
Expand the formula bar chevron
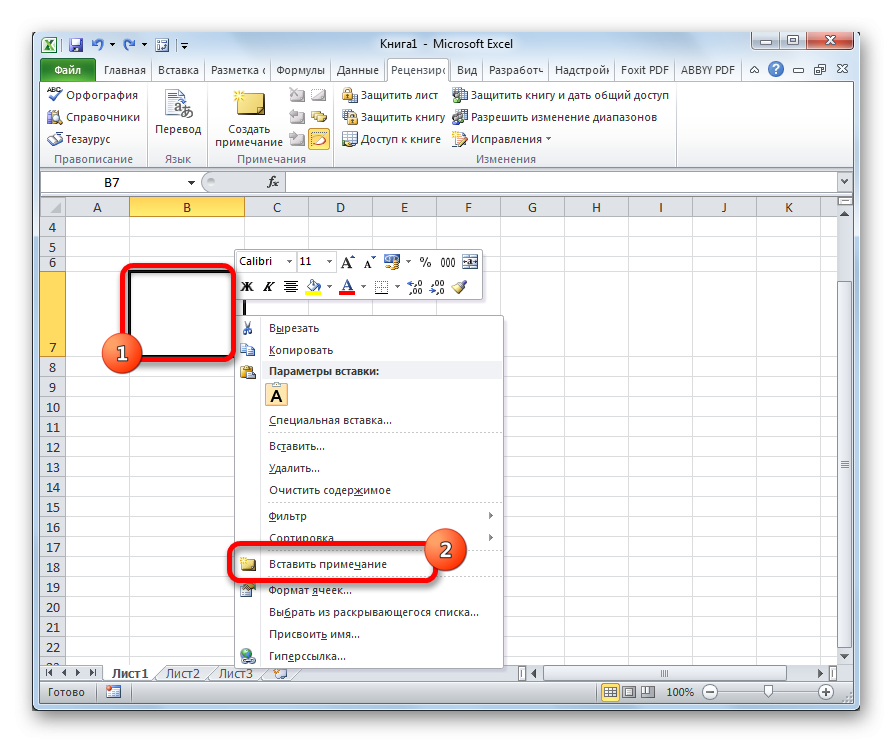(x=844, y=182)
